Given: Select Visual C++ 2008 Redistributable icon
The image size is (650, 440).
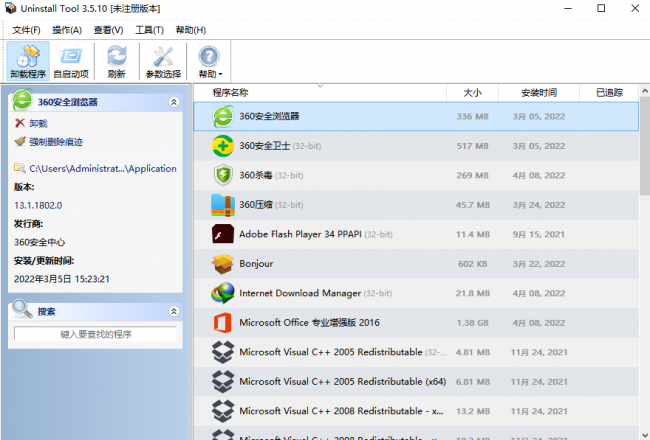Looking at the screenshot, I should point(223,411).
